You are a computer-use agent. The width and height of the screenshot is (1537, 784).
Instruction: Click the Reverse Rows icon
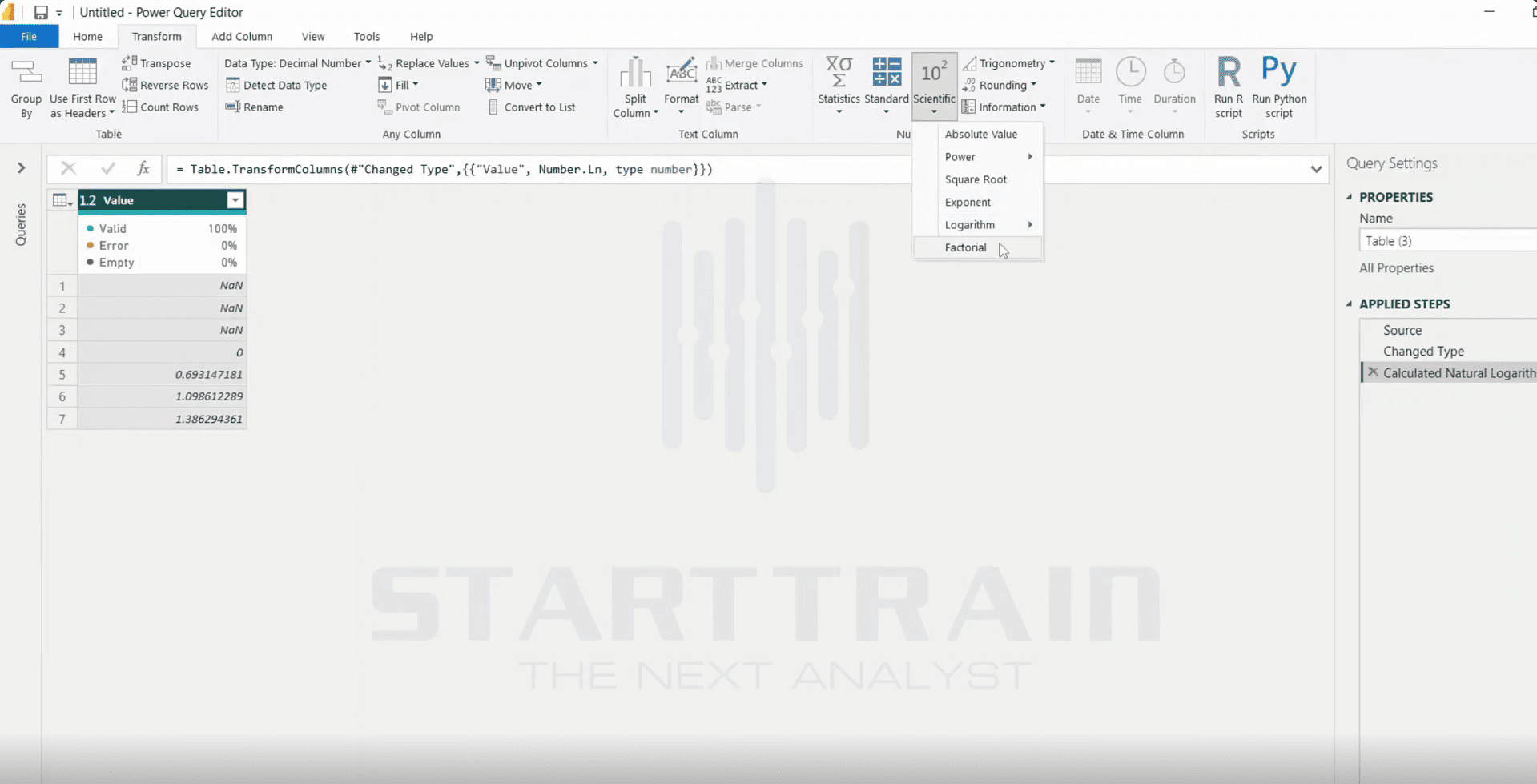click(x=129, y=85)
